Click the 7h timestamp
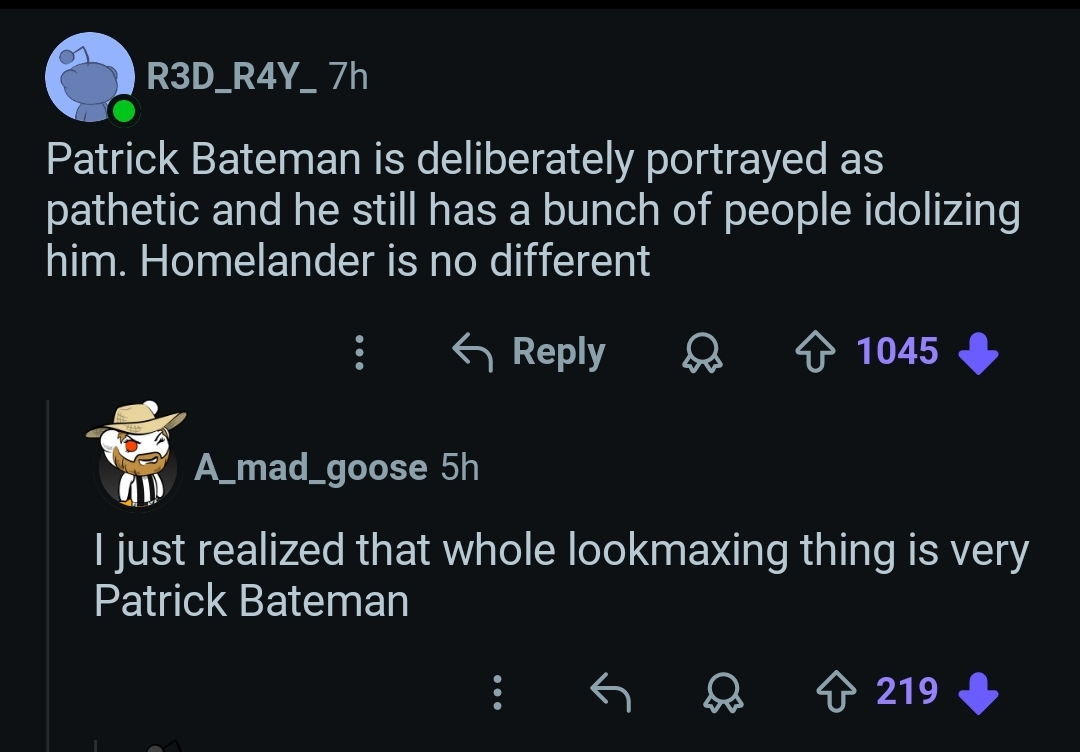The height and width of the screenshot is (752, 1080). 348,75
